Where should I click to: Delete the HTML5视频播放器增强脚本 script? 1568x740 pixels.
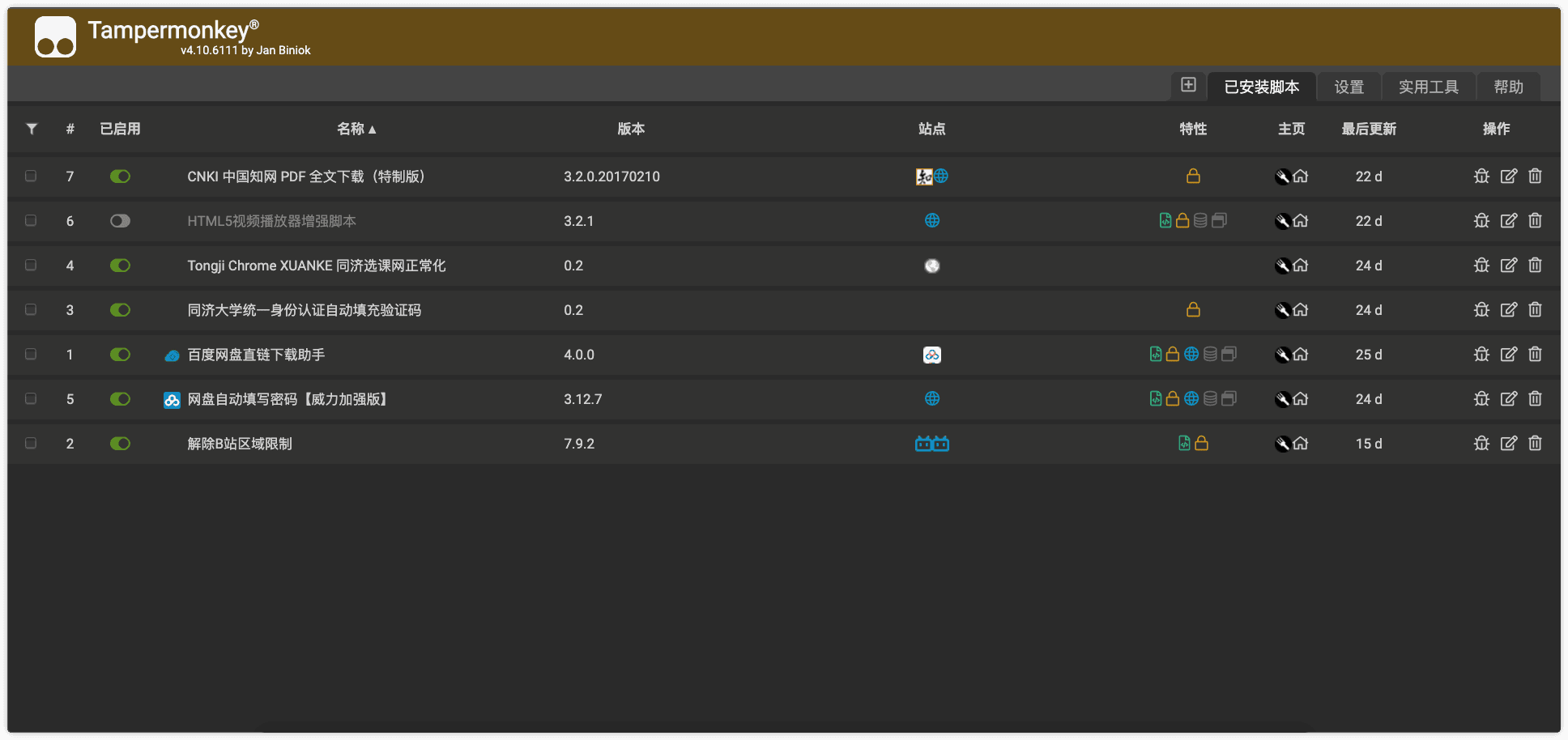[x=1535, y=221]
